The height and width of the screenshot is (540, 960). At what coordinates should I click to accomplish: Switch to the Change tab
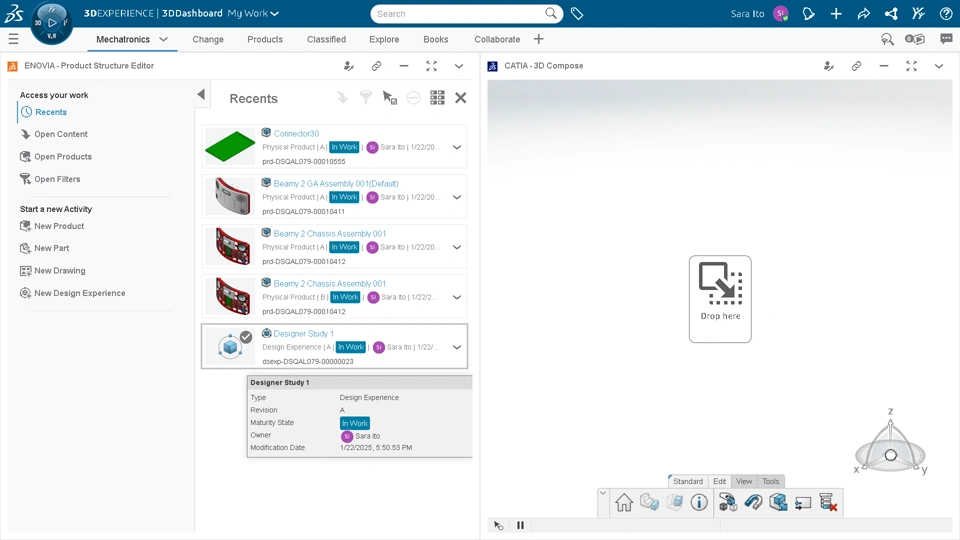[x=208, y=39]
